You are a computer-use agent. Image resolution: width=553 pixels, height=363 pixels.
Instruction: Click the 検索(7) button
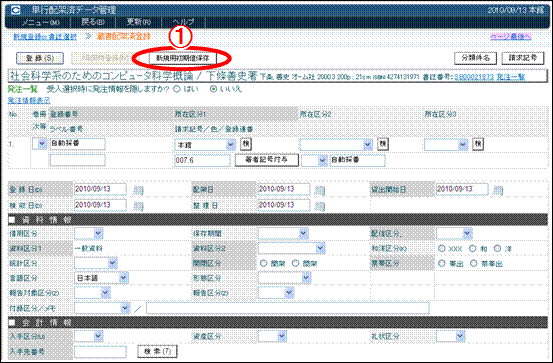(157, 351)
